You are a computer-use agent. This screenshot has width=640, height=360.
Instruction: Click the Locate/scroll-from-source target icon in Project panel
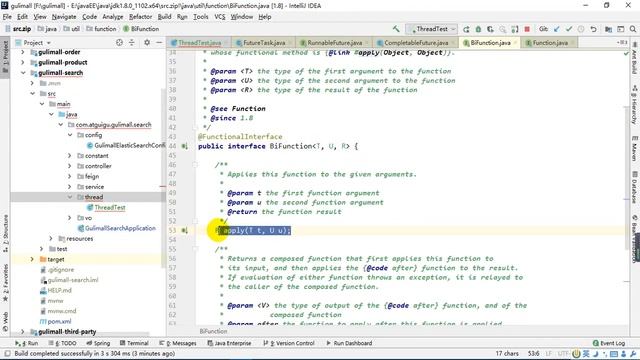(x=119, y=42)
